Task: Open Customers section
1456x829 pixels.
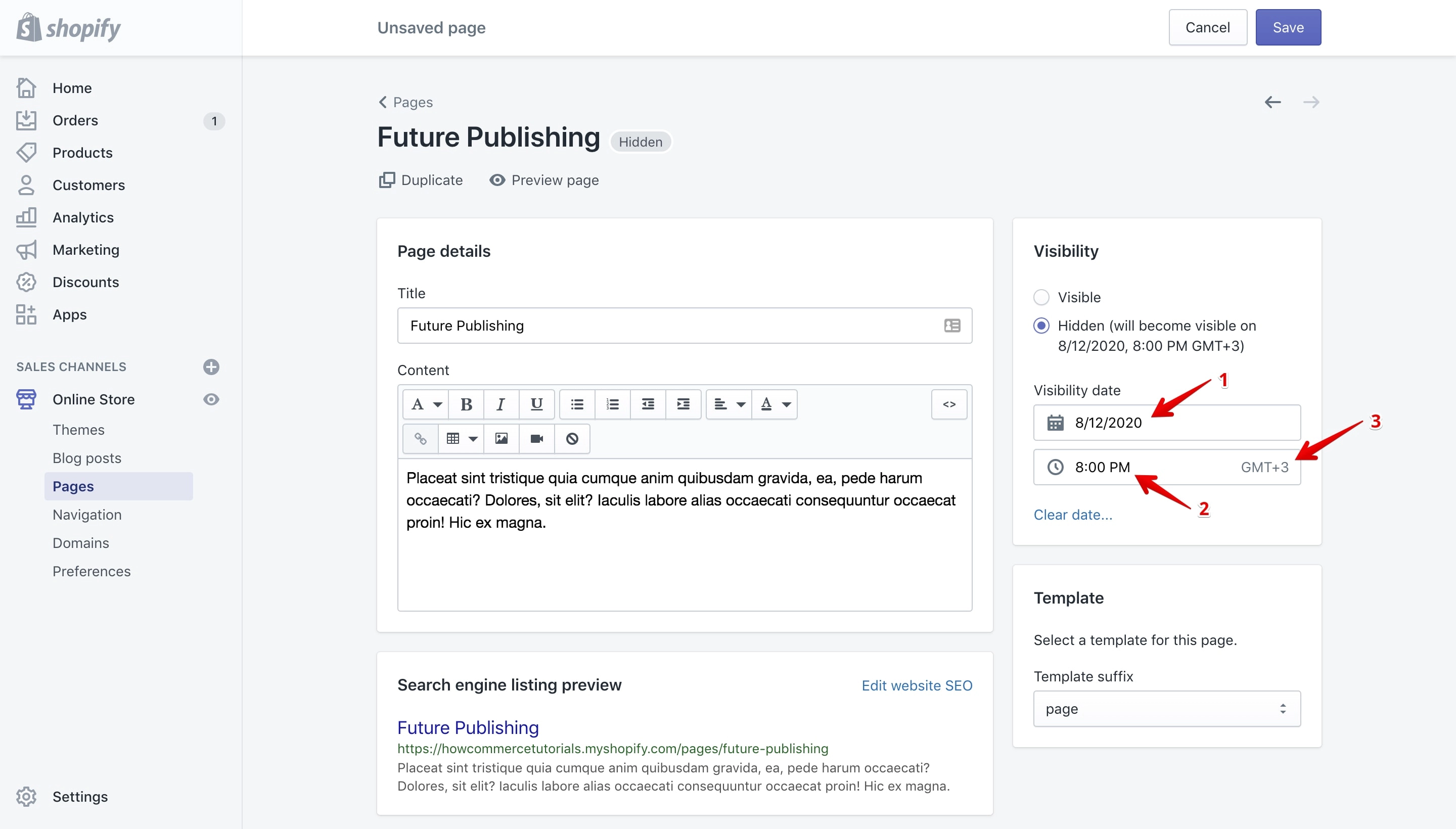Action: 88,185
